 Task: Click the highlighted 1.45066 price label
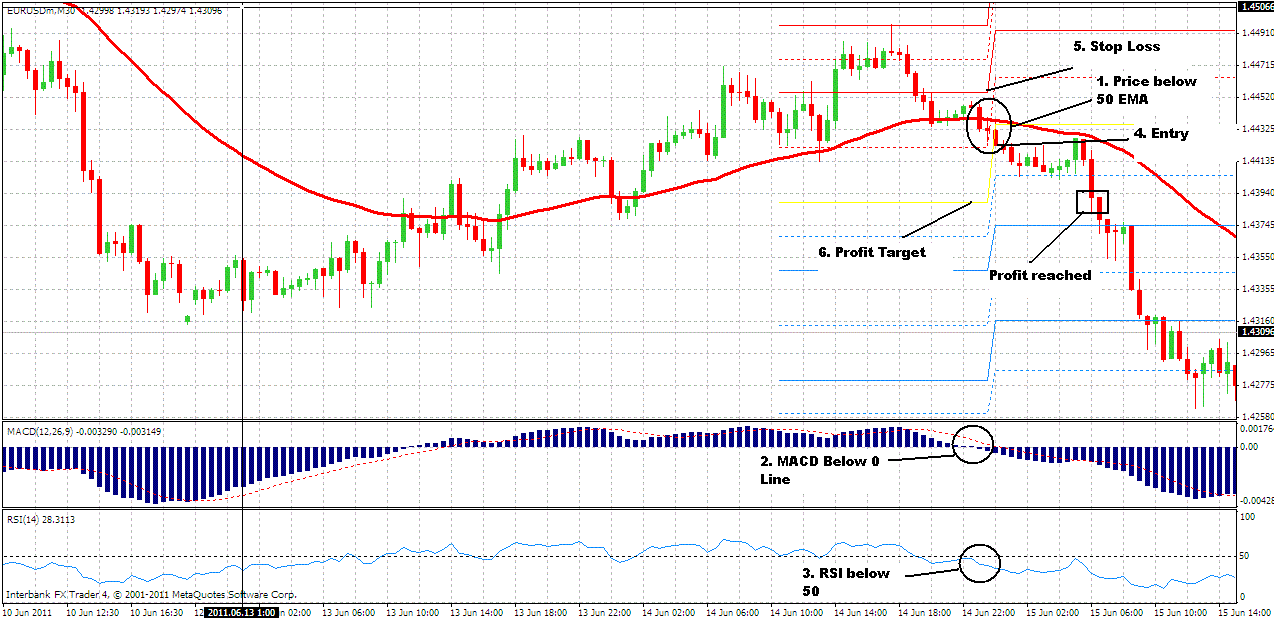click(1255, 6)
